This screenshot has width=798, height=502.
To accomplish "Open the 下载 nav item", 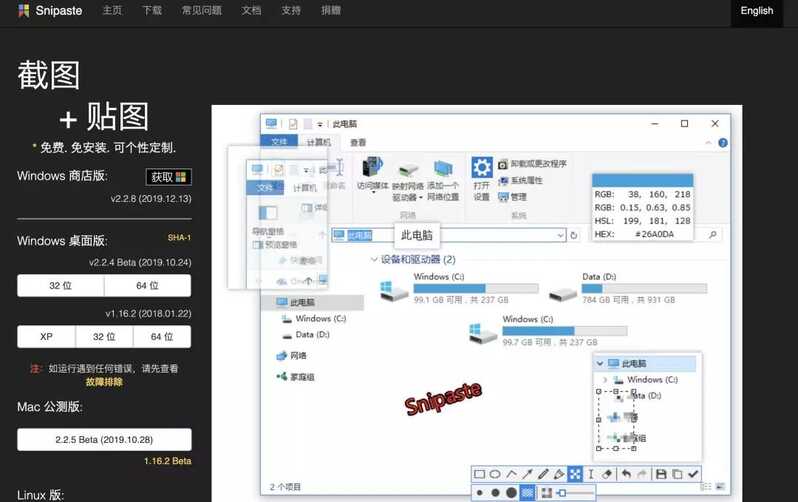I will 152,10.
